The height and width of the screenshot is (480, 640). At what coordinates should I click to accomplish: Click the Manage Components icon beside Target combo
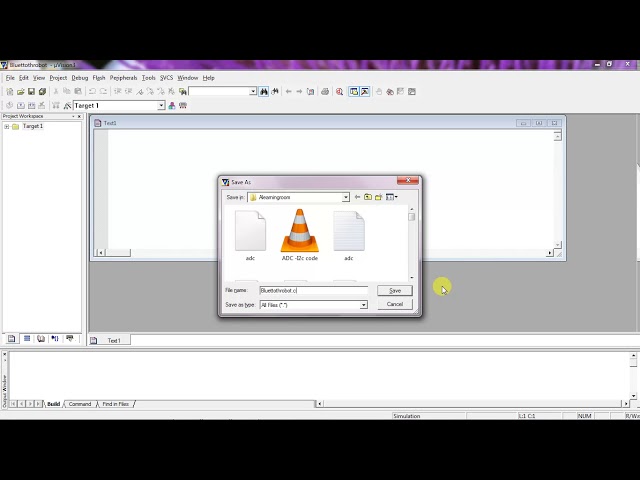click(172, 106)
